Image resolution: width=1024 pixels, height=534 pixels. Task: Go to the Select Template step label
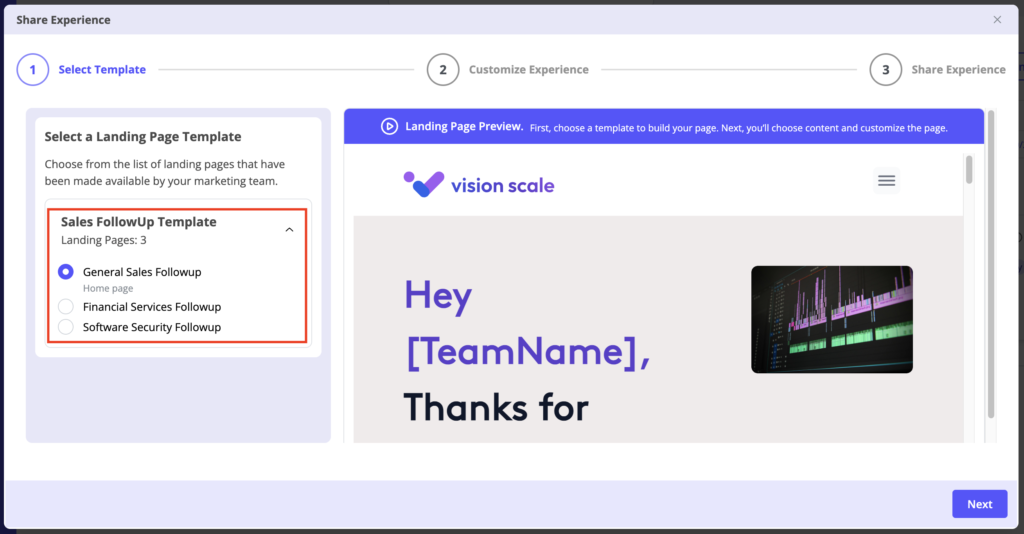click(x=102, y=70)
